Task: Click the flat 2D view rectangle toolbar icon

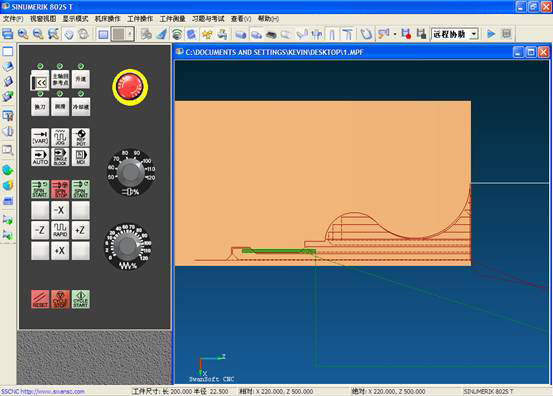Action: pyautogui.click(x=103, y=34)
